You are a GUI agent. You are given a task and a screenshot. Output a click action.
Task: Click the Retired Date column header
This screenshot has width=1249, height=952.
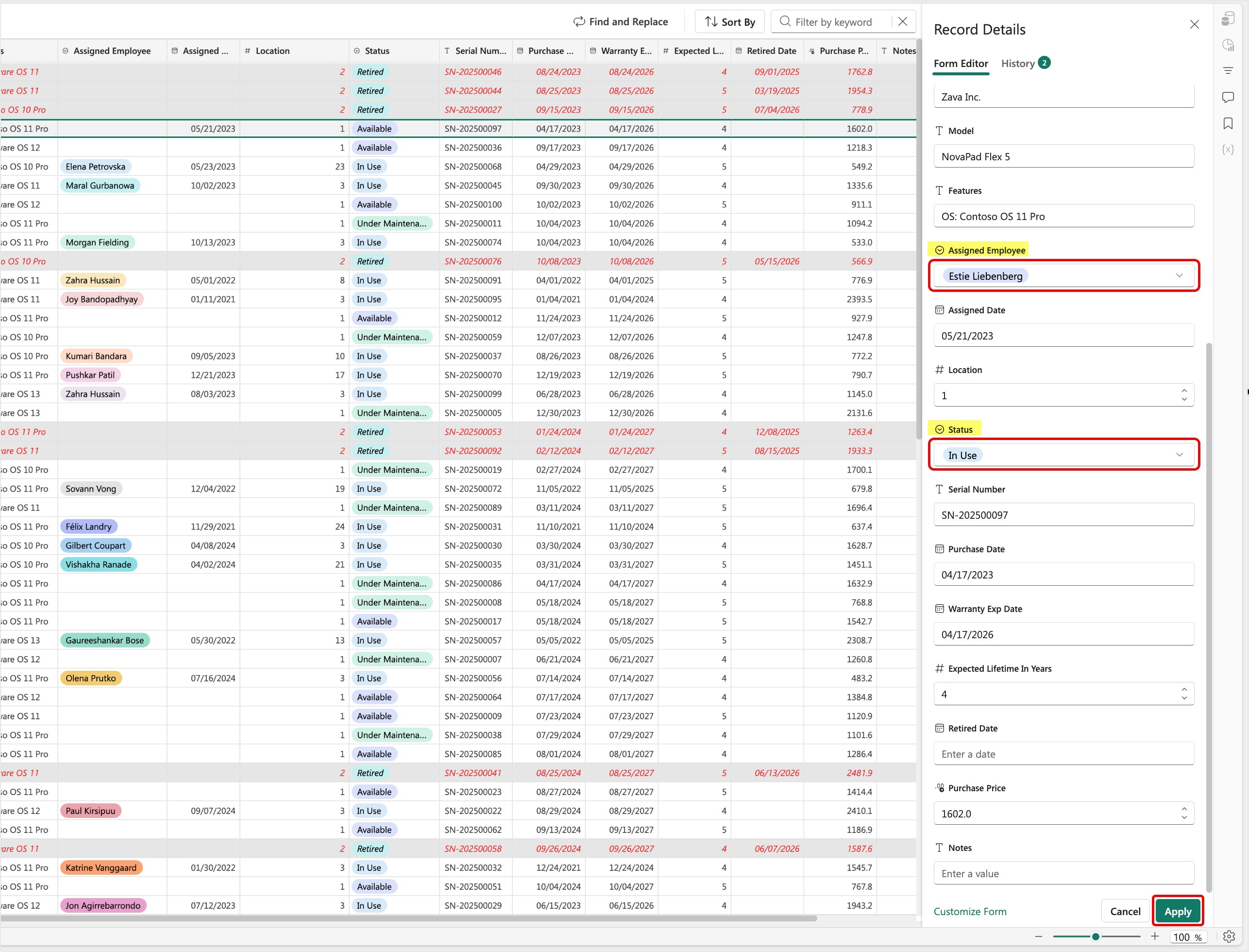tap(767, 51)
